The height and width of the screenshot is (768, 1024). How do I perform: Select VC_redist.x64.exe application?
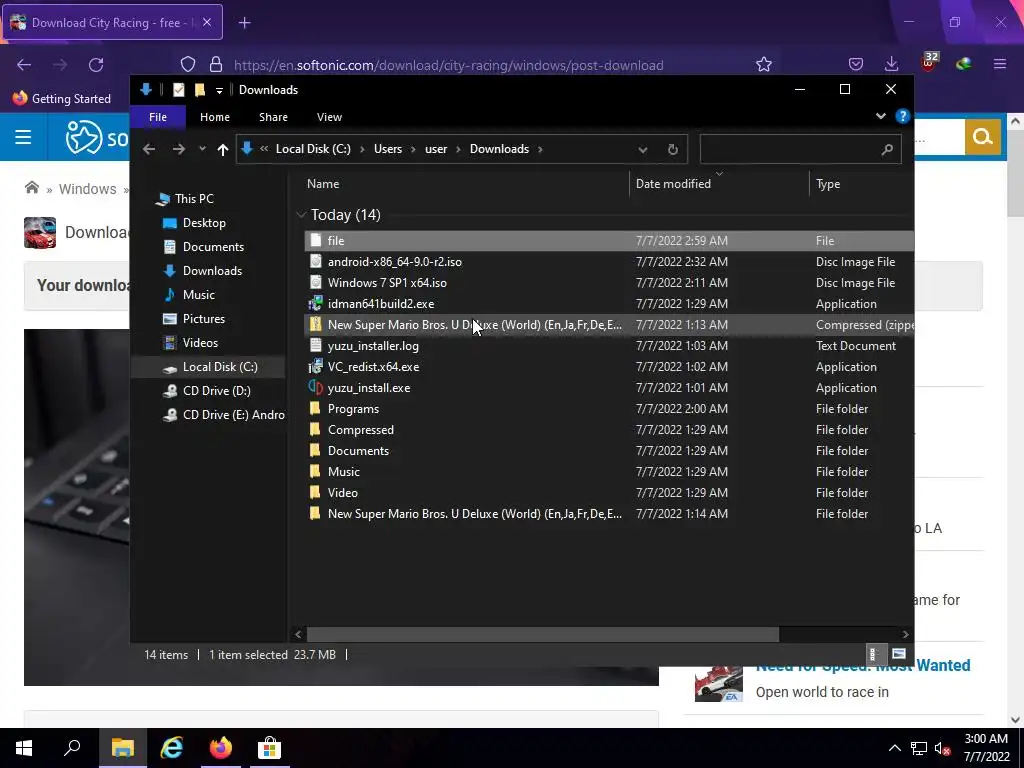point(373,366)
